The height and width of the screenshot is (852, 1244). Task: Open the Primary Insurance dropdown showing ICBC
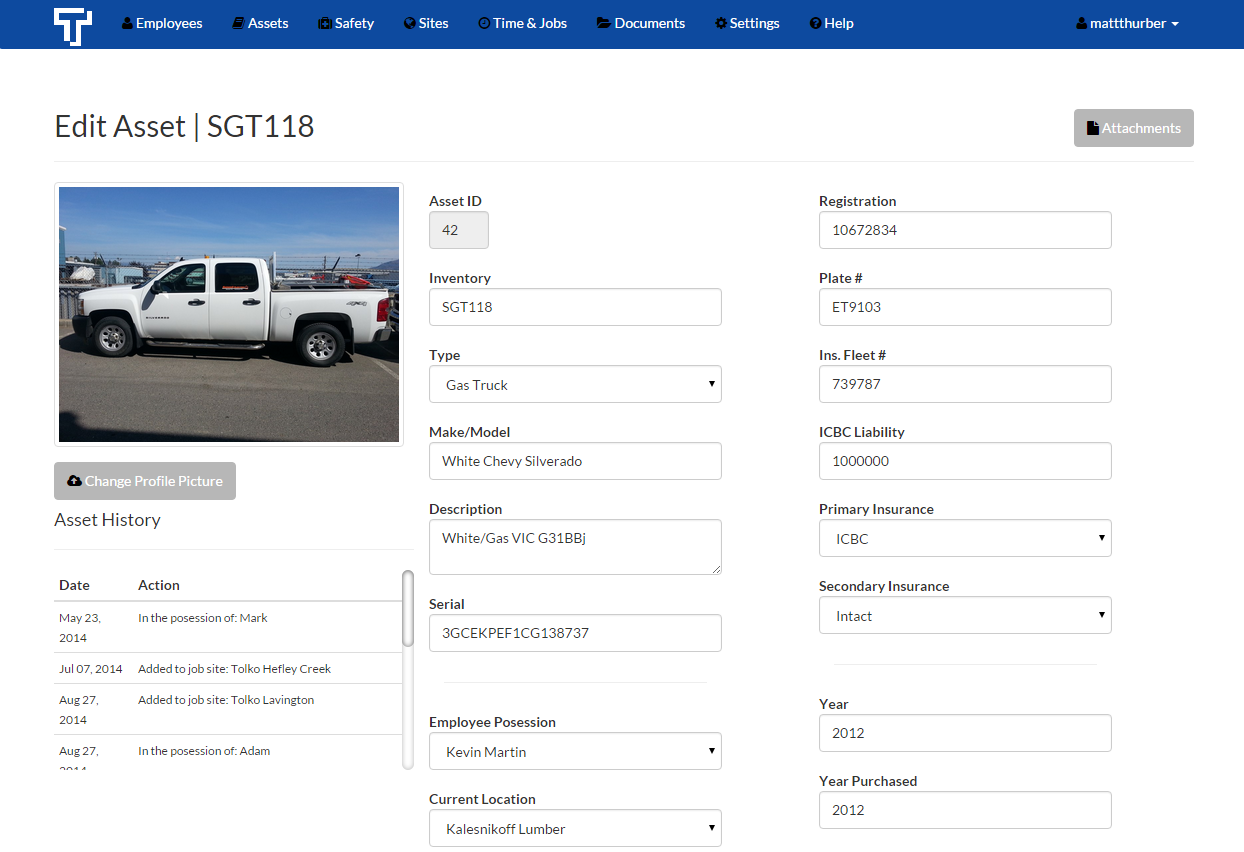[x=964, y=538]
